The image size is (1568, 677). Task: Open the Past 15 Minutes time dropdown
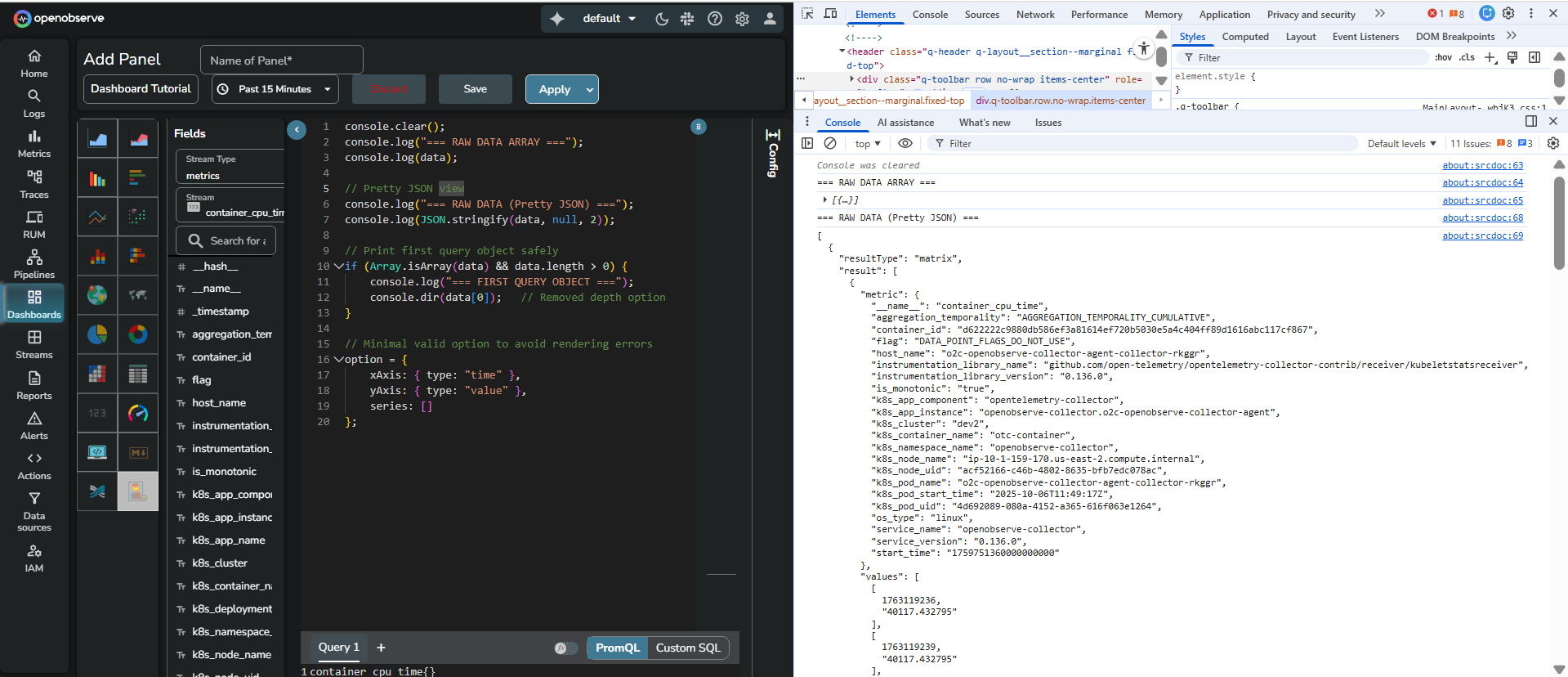[275, 89]
